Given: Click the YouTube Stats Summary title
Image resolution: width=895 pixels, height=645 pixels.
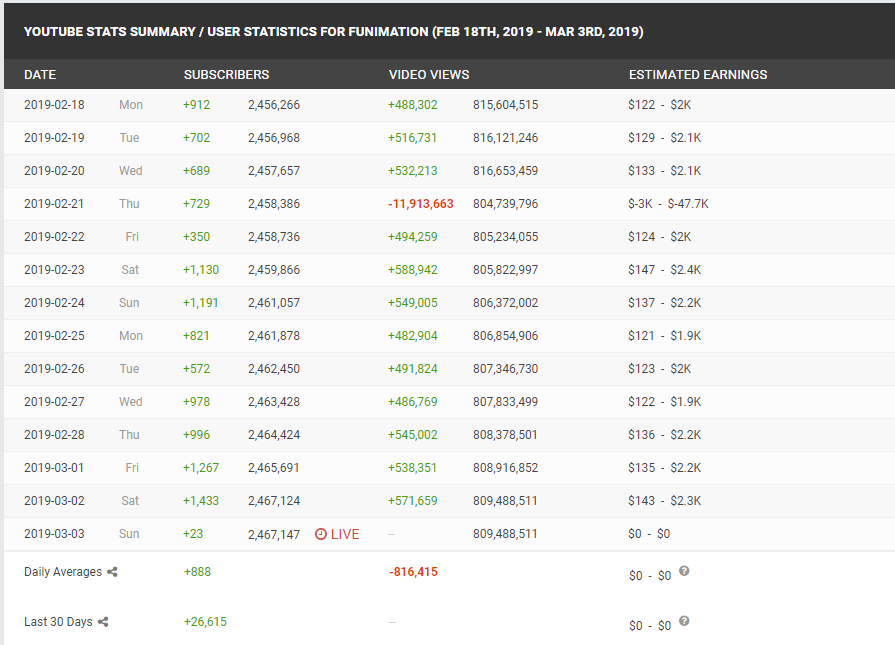Looking at the screenshot, I should tap(333, 31).
